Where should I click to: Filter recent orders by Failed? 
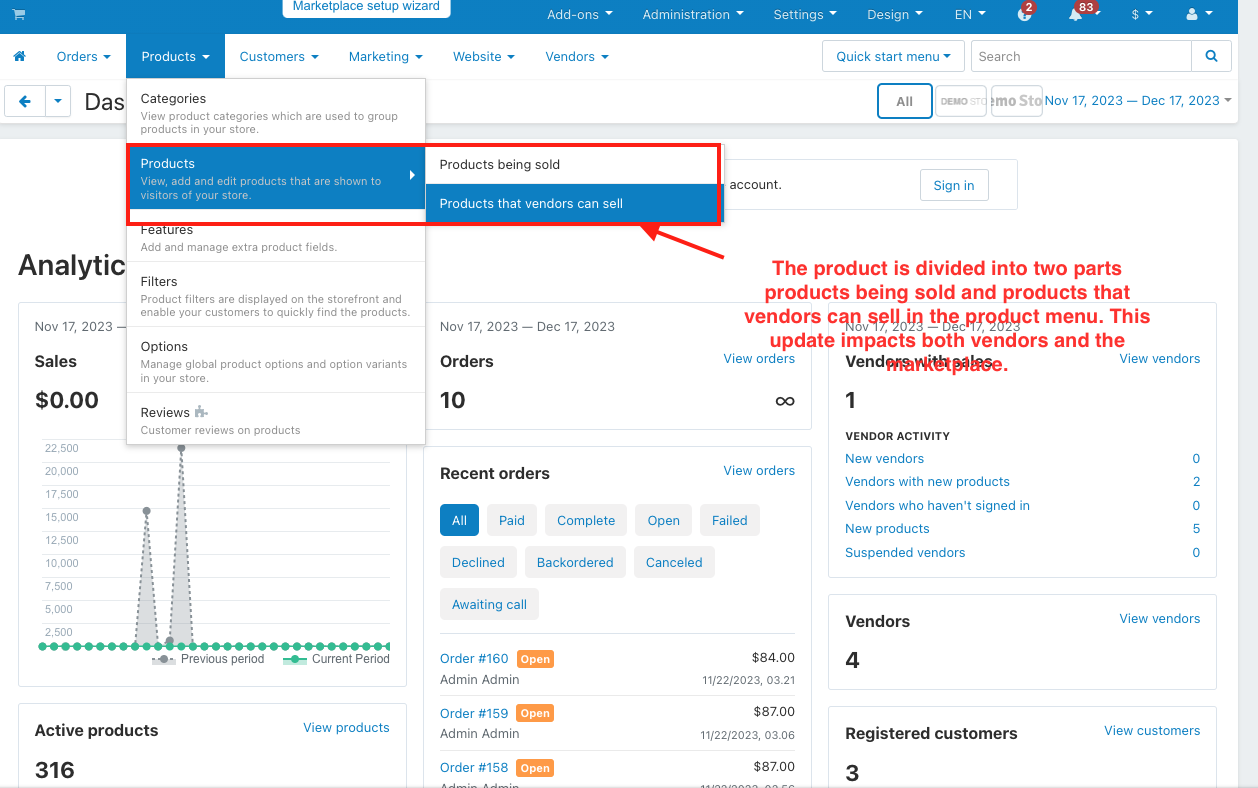(x=730, y=520)
